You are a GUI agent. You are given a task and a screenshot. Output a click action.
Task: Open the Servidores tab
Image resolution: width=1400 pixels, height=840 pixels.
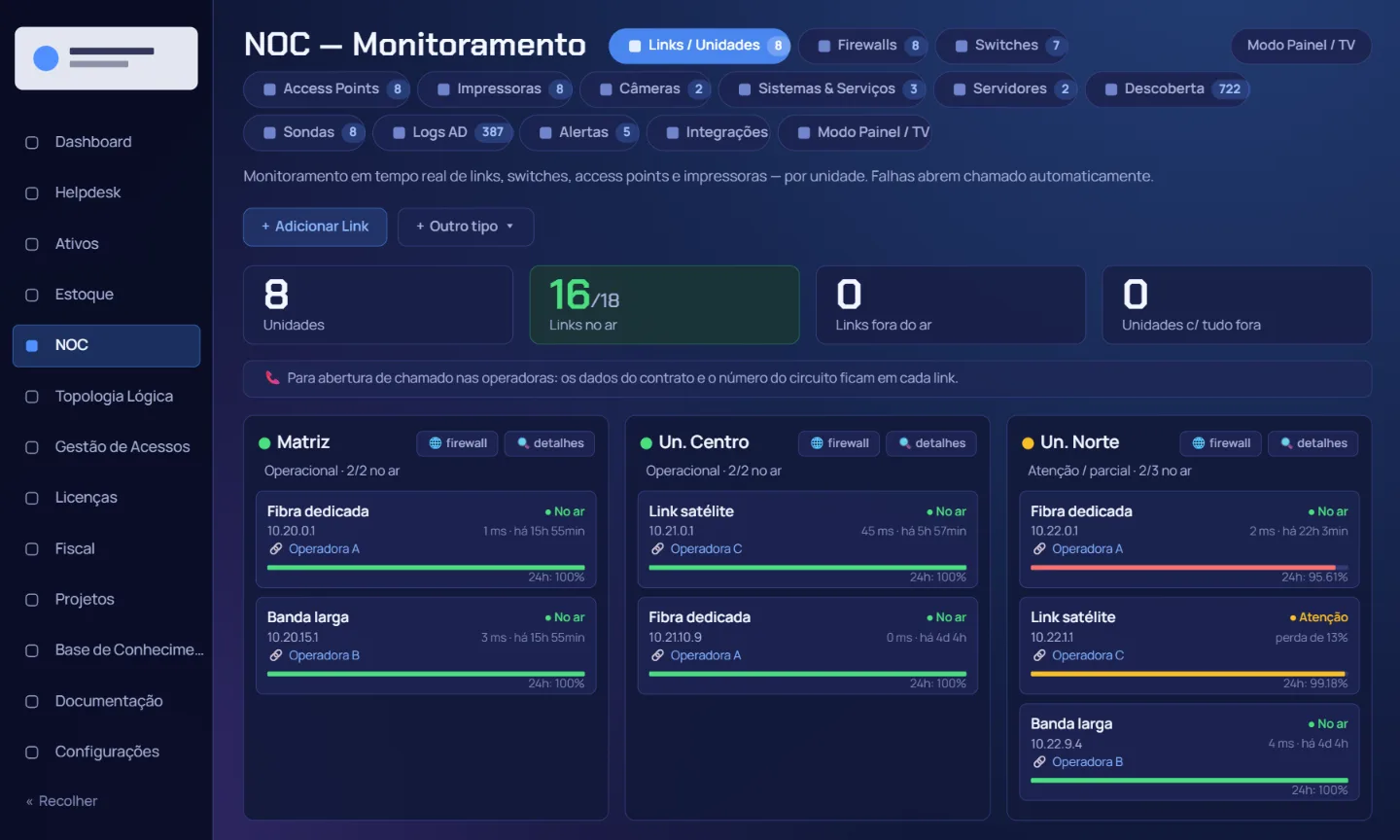[x=1005, y=89]
